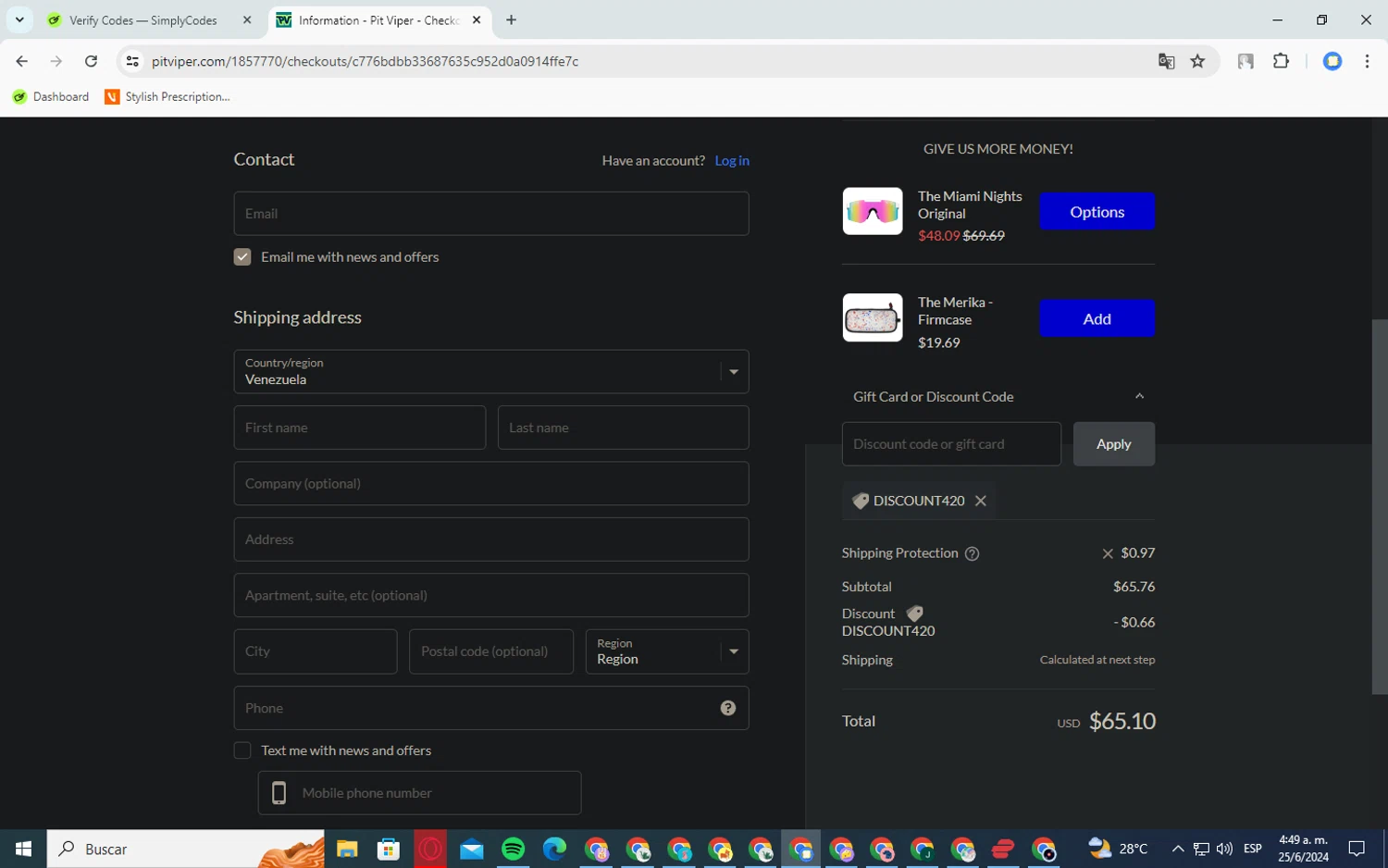
Task: Remove Shipping Protection from the order
Action: click(1108, 553)
